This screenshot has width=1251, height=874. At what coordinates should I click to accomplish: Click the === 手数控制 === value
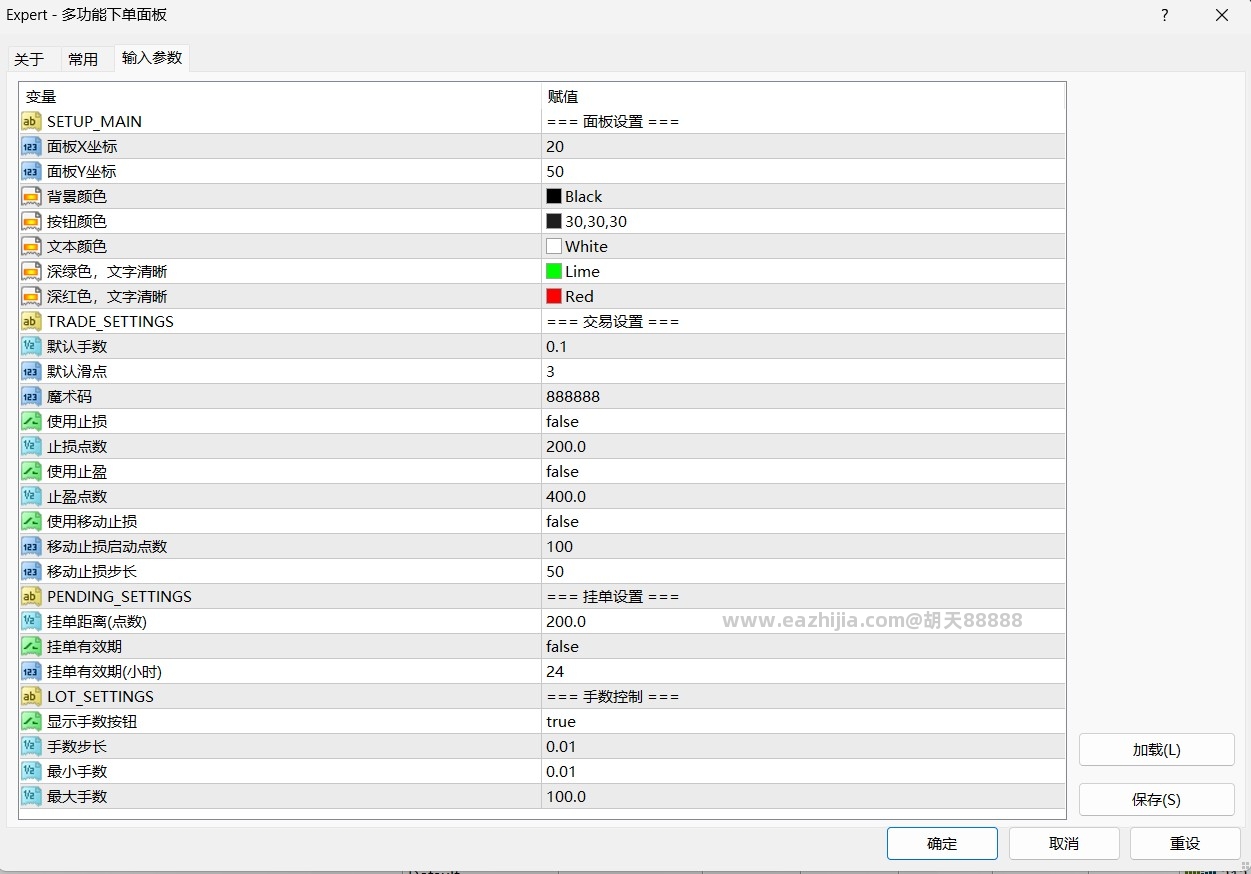point(613,696)
